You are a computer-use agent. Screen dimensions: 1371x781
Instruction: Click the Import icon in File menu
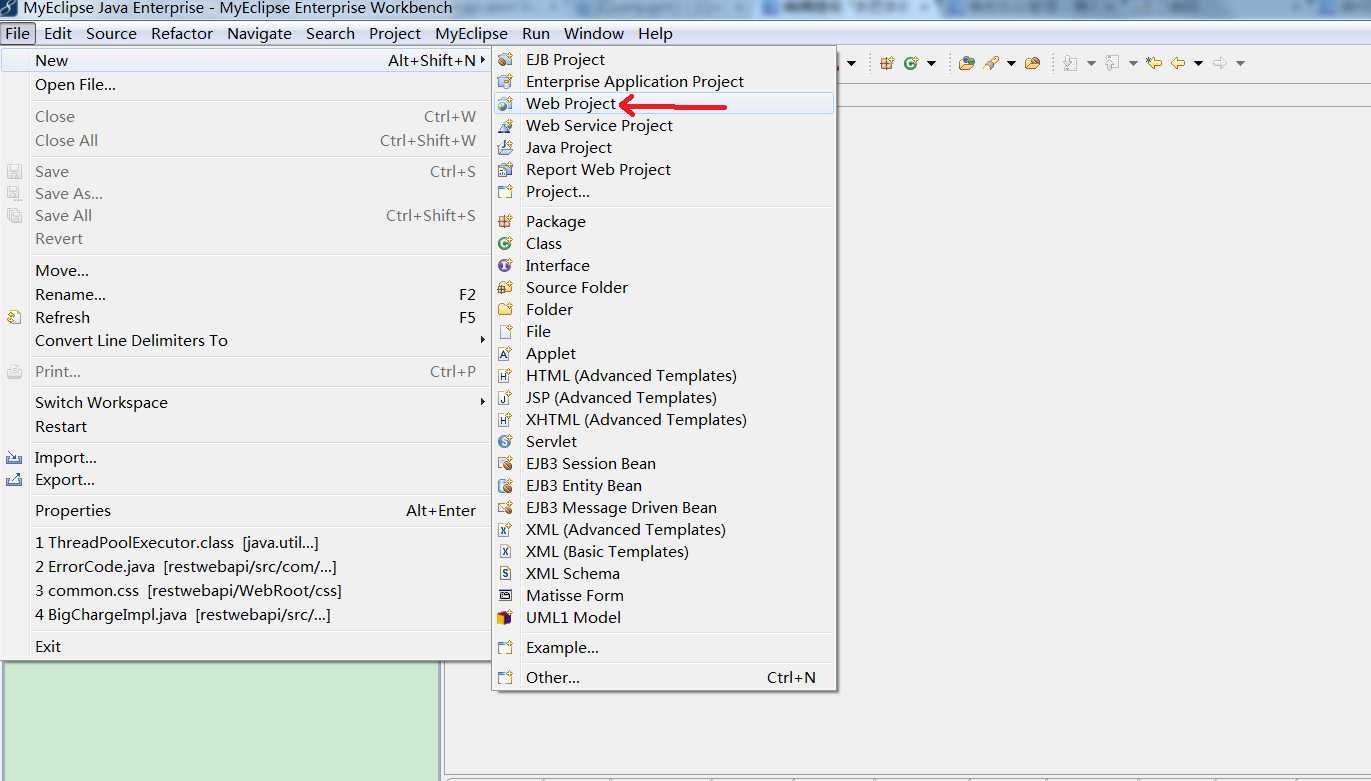tap(14, 457)
